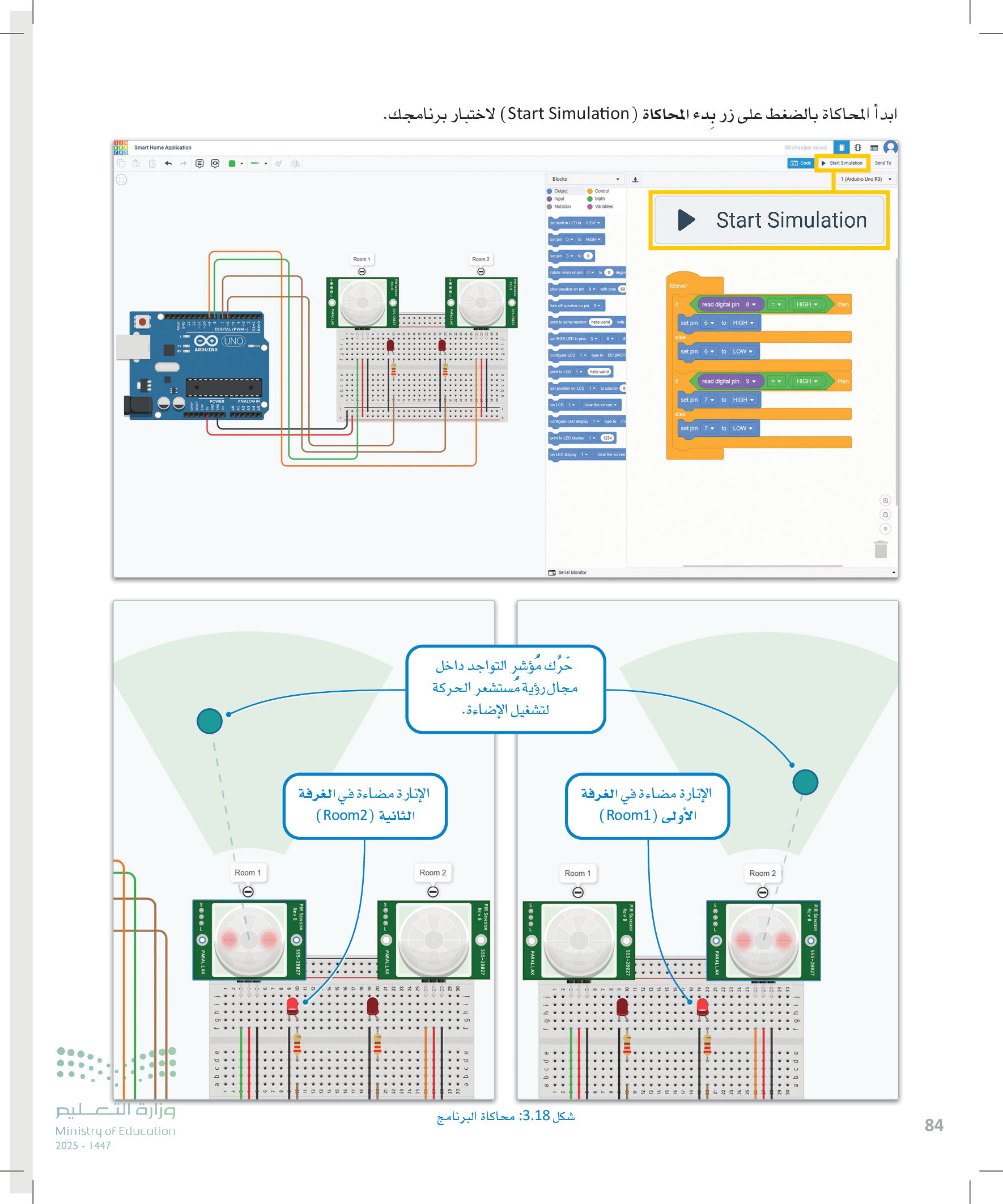Click the zoom-to-fit icon on the canvas
Image resolution: width=1003 pixels, height=1204 pixels.
tap(121, 180)
